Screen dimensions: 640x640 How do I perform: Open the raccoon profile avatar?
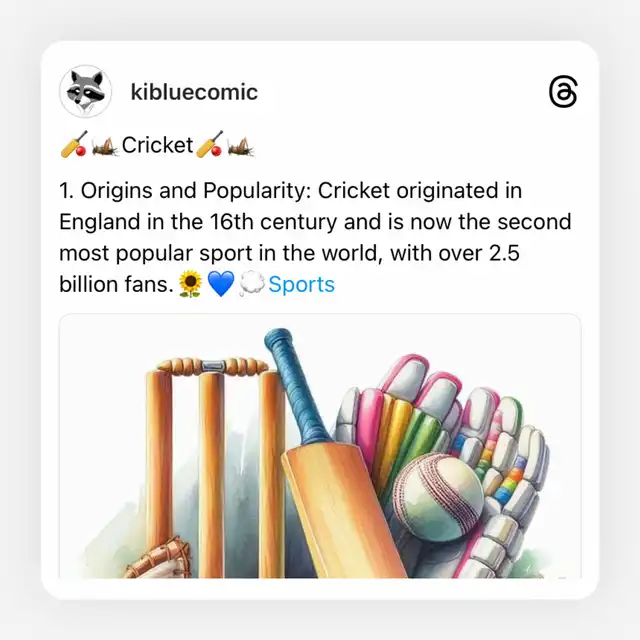[x=86, y=92]
